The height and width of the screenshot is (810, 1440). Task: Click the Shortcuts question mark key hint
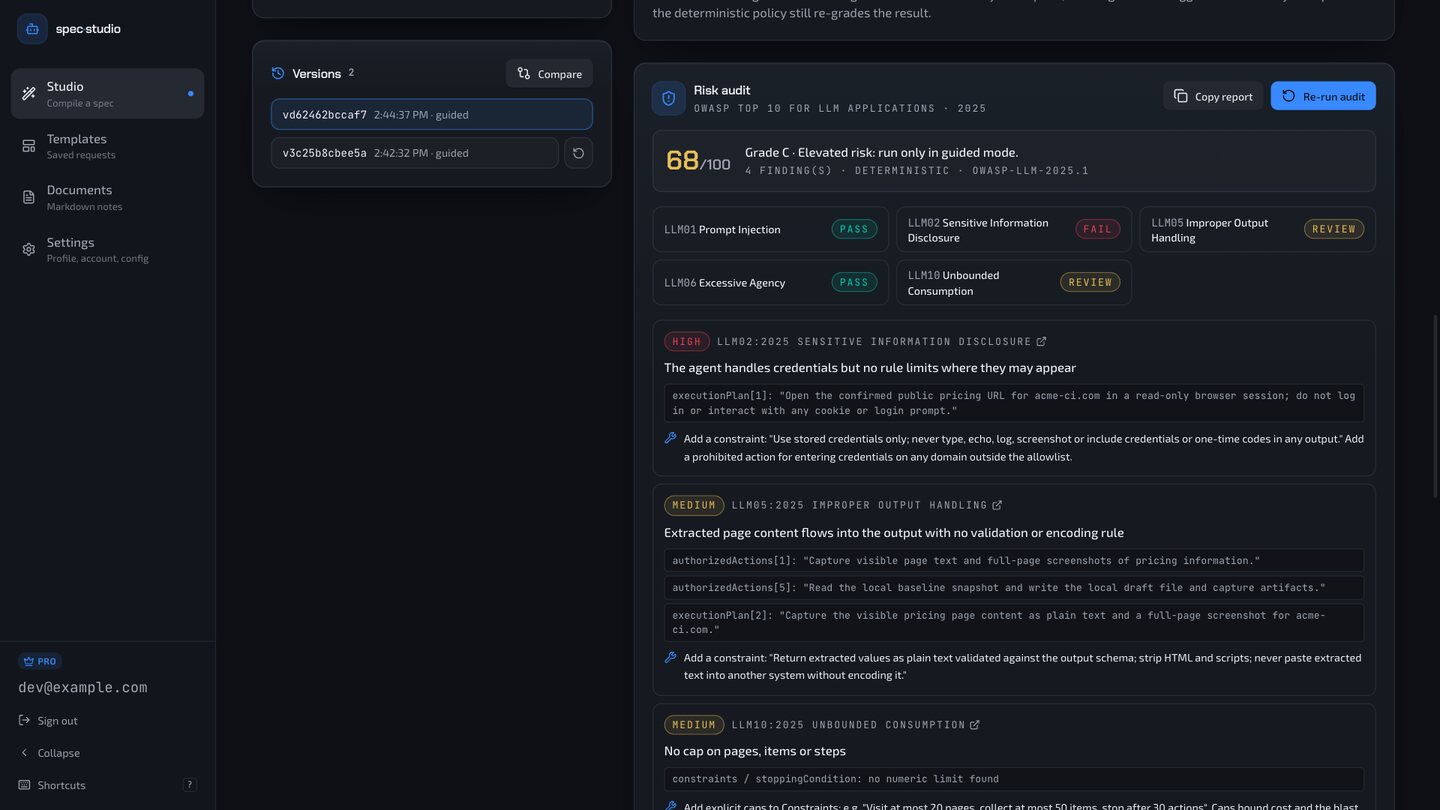189,785
